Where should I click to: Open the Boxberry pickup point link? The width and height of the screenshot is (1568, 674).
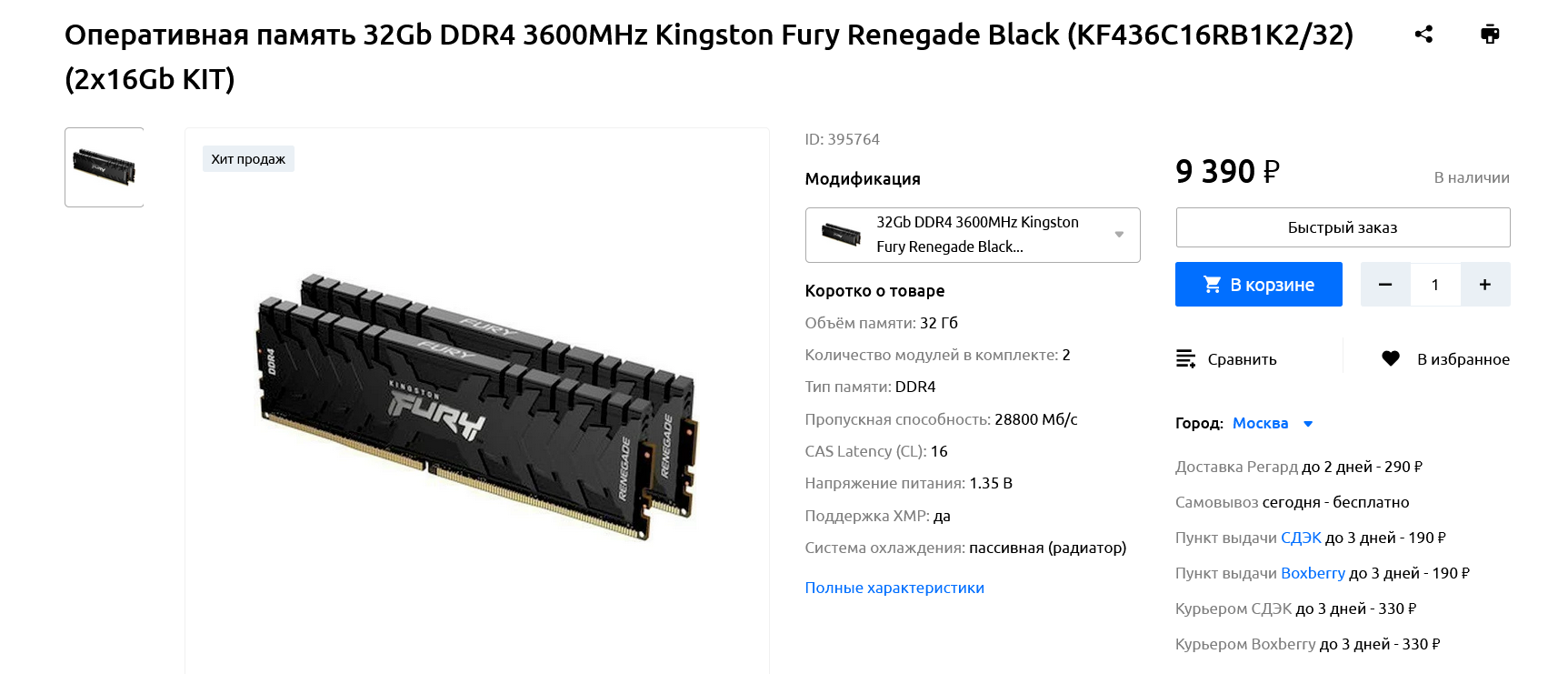click(x=1313, y=573)
